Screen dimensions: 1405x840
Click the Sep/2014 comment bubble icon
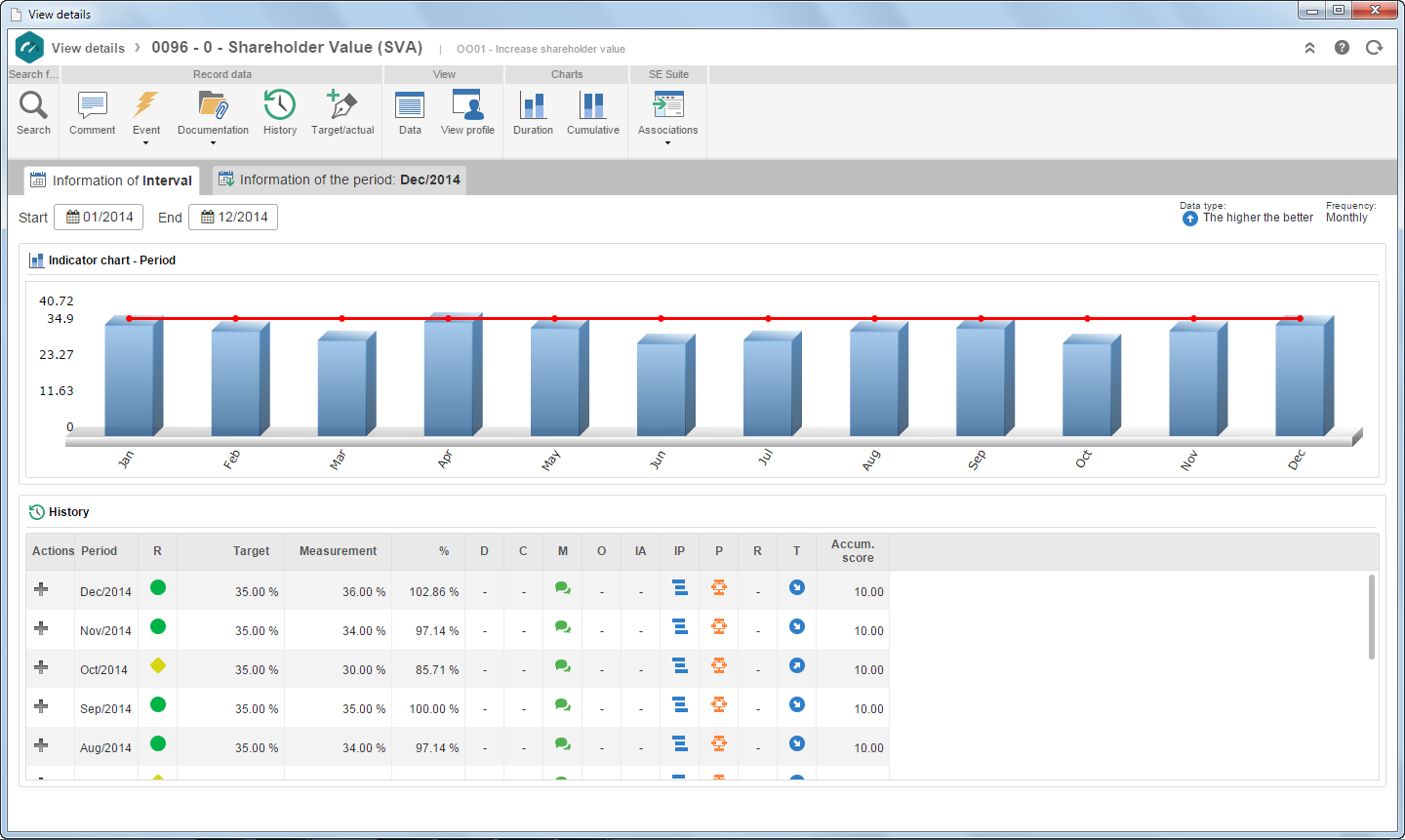pyautogui.click(x=562, y=705)
